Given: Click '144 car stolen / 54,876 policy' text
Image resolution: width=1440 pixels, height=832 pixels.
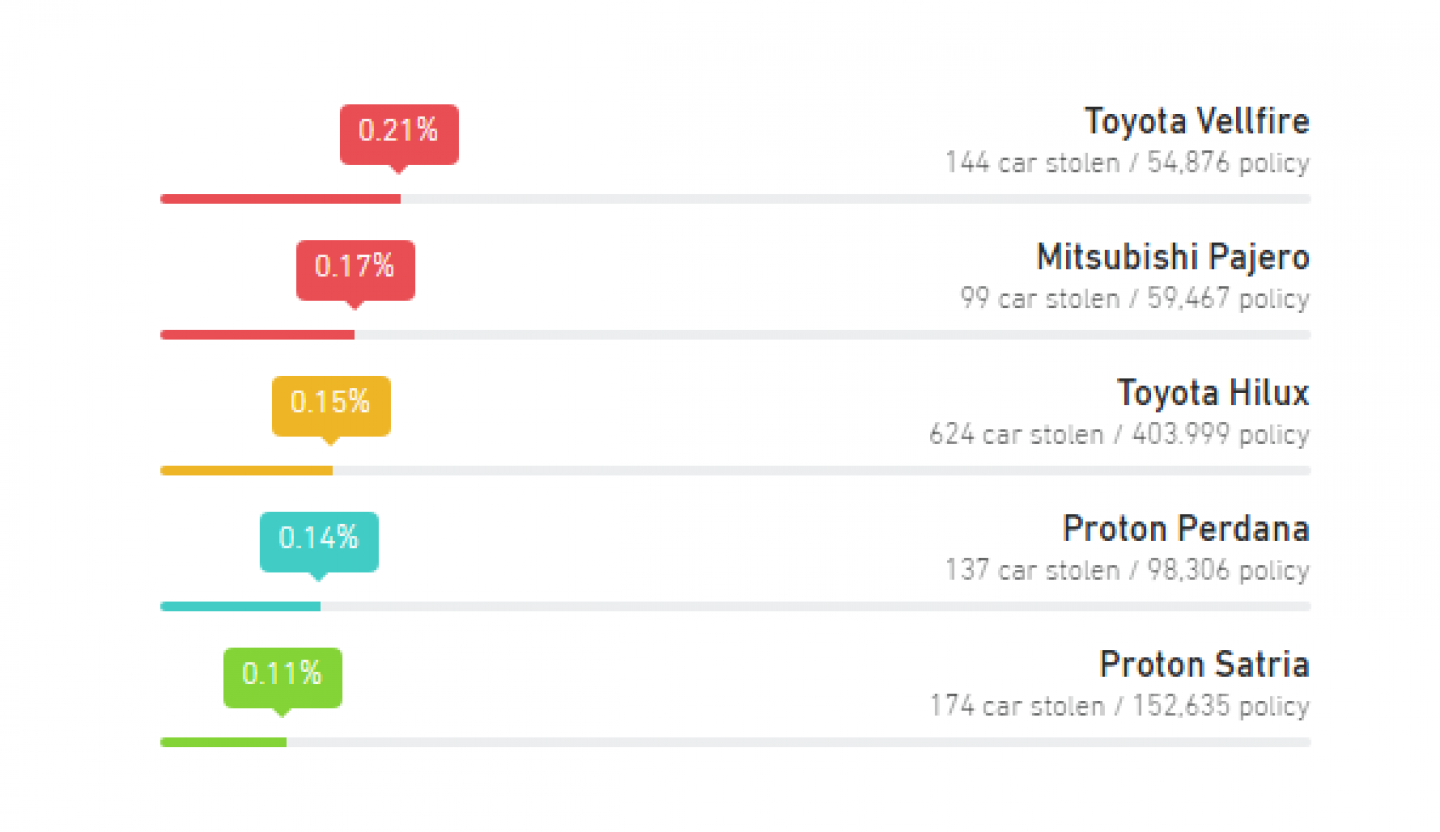Looking at the screenshot, I should click(x=1128, y=163).
